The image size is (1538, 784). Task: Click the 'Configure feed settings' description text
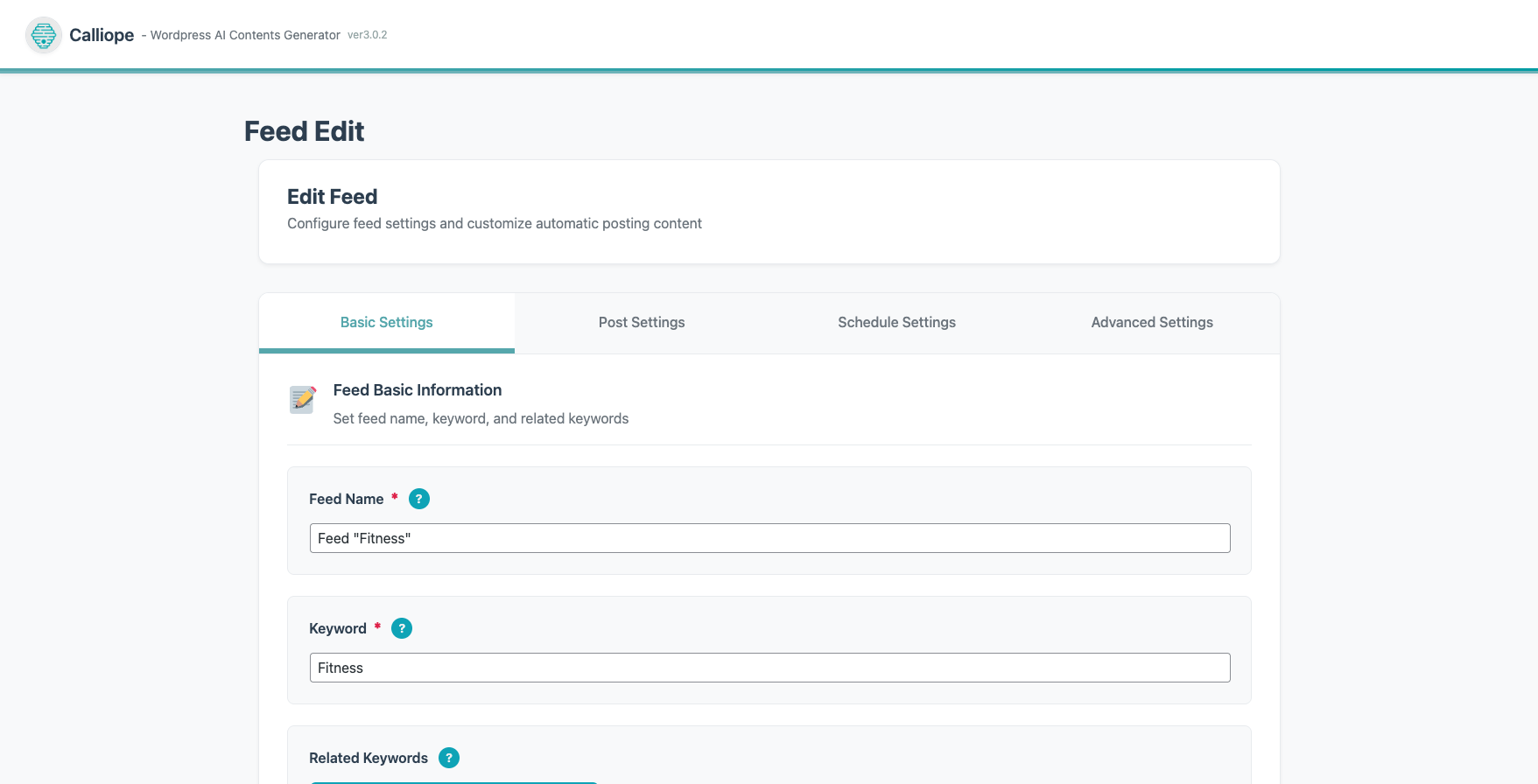click(x=495, y=224)
